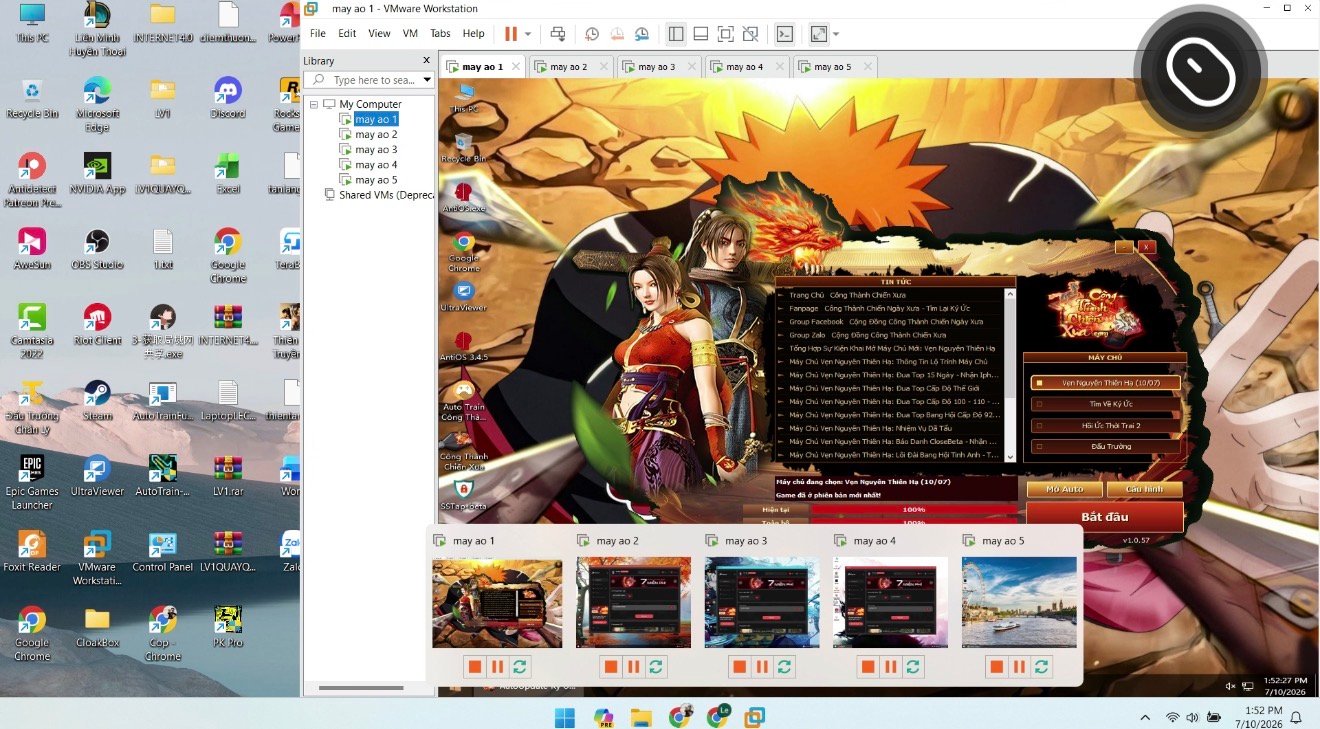Click the Bắt đầu start button
1320x729 pixels.
click(1105, 516)
